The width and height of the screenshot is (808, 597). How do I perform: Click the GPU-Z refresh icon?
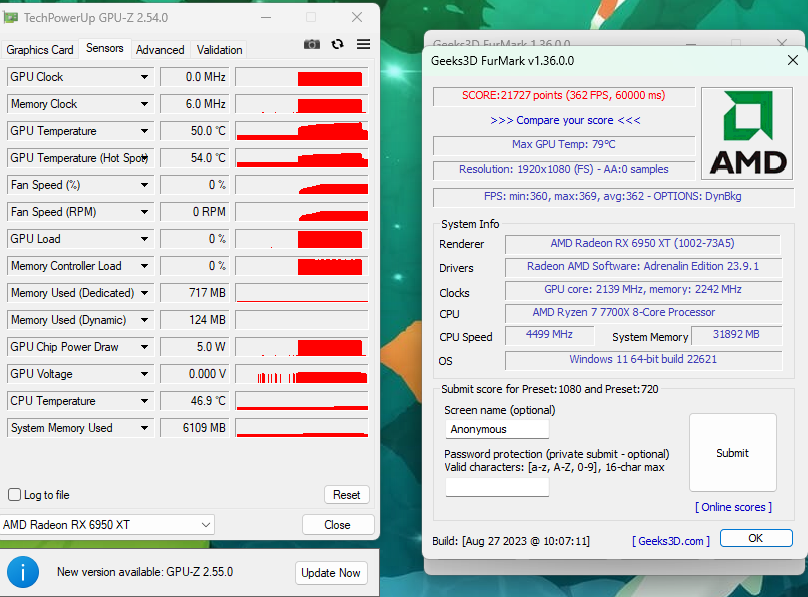338,44
